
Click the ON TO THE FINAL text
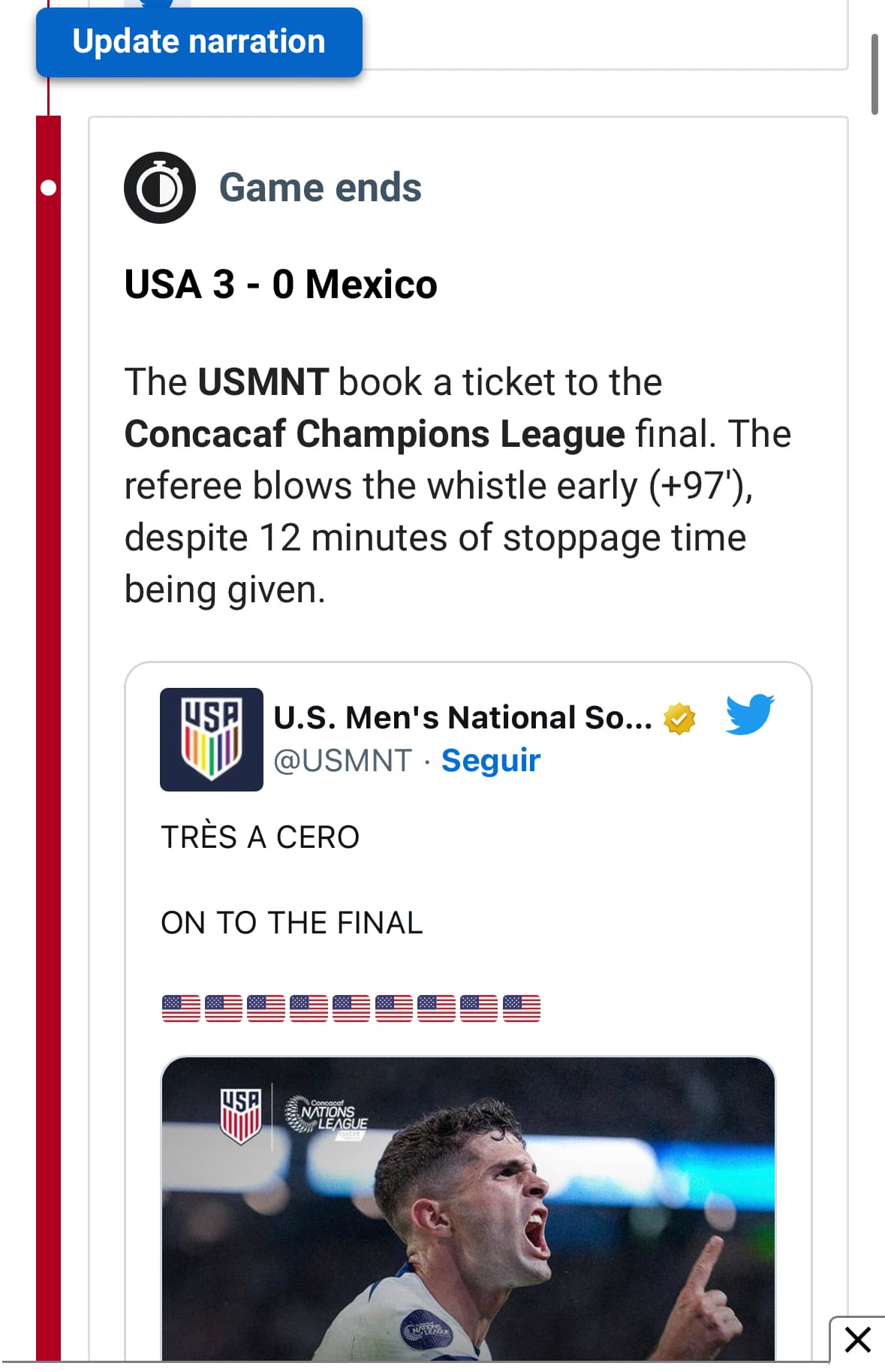(x=292, y=923)
